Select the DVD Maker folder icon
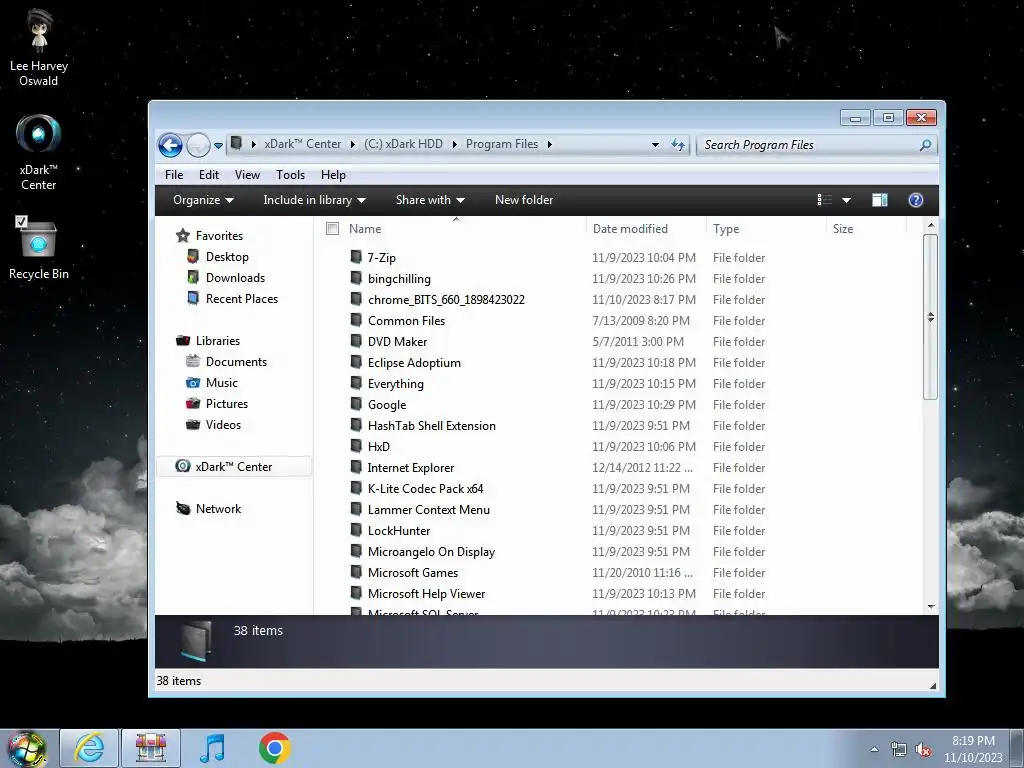This screenshot has height=768, width=1024. (x=356, y=340)
